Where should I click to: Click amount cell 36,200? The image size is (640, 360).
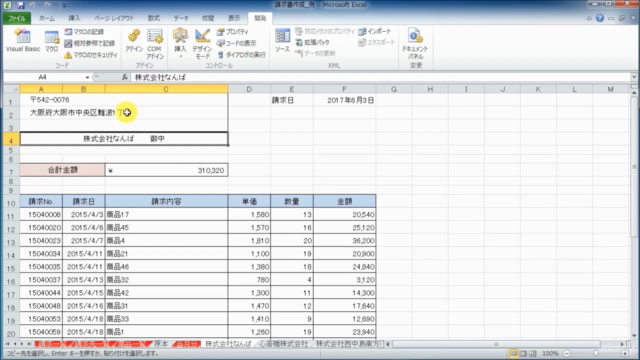pyautogui.click(x=344, y=240)
